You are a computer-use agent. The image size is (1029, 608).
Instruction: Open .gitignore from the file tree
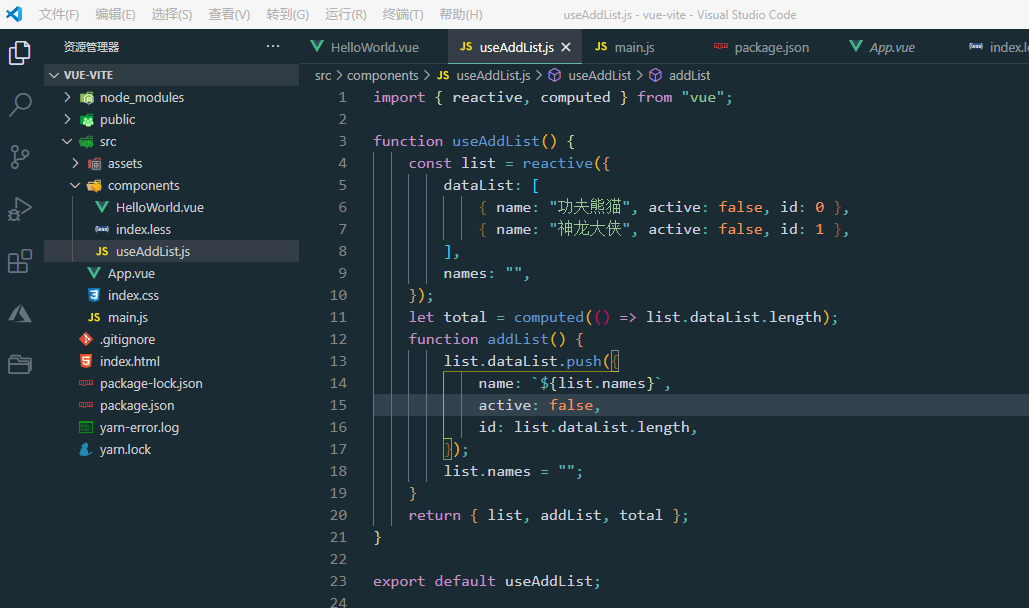127,339
